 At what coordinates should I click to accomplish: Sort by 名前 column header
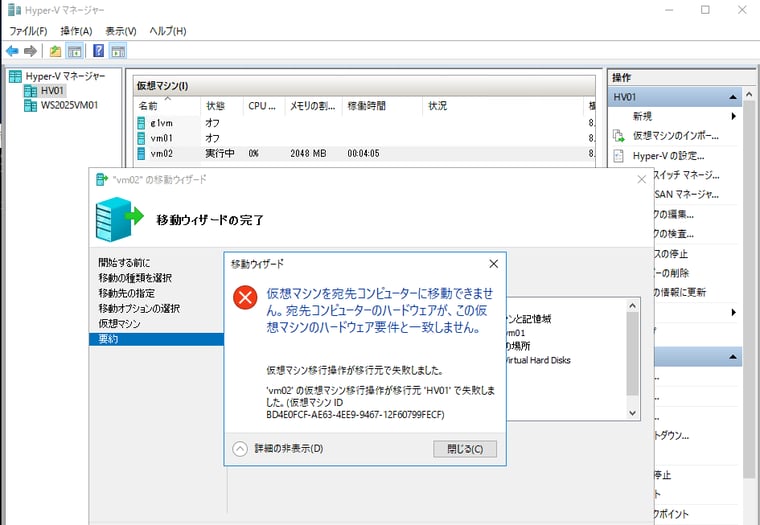(x=167, y=106)
